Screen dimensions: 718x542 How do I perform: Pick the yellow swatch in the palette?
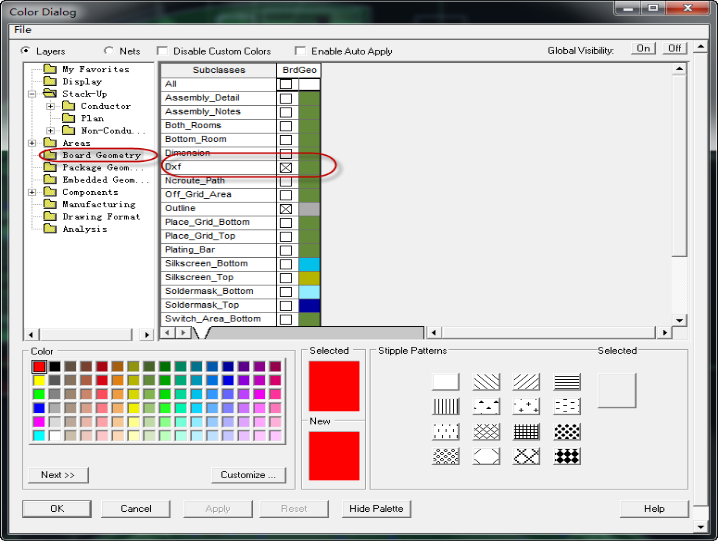coord(39,380)
